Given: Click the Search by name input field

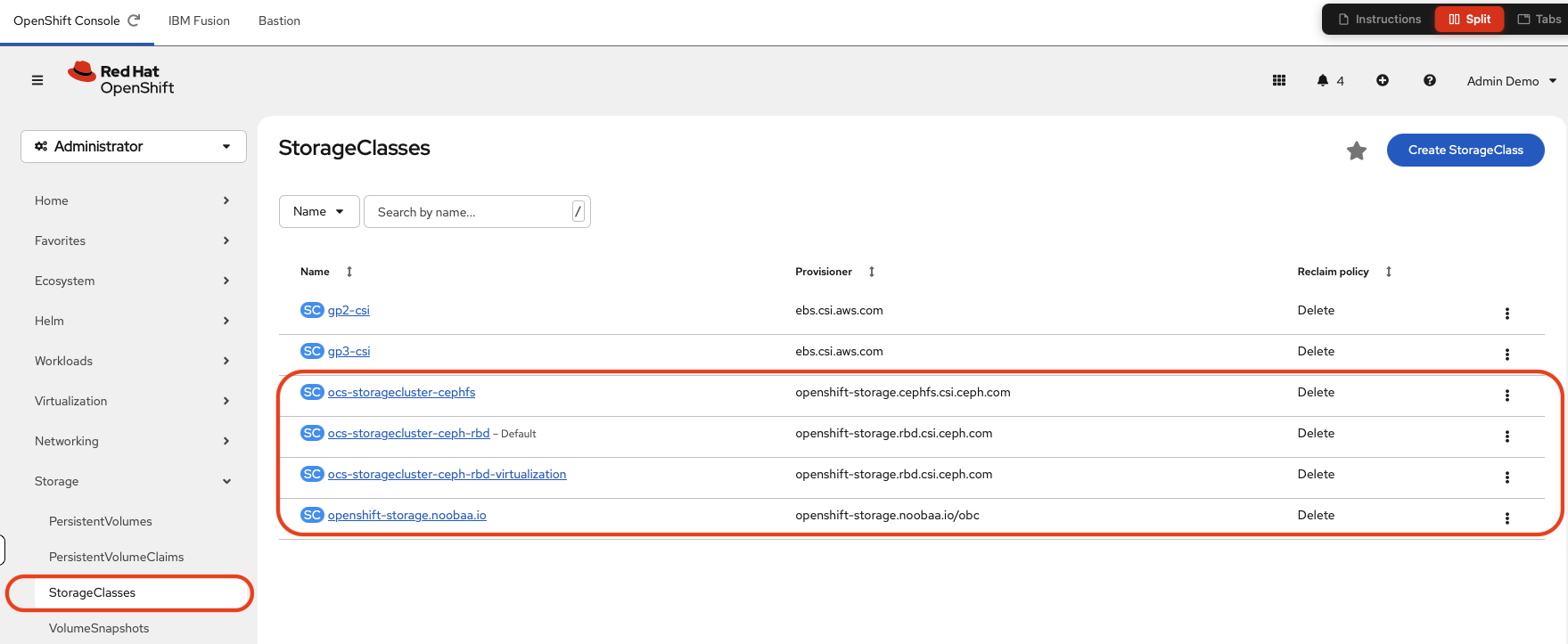Looking at the screenshot, I should pos(471,212).
